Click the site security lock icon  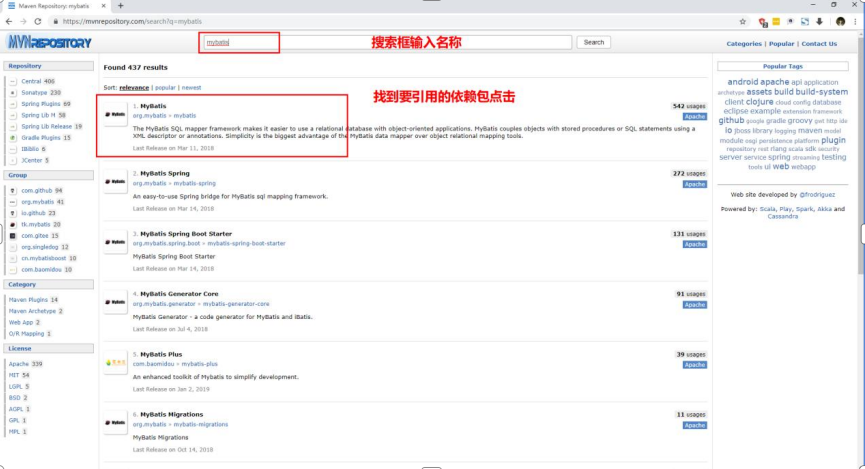click(55, 22)
